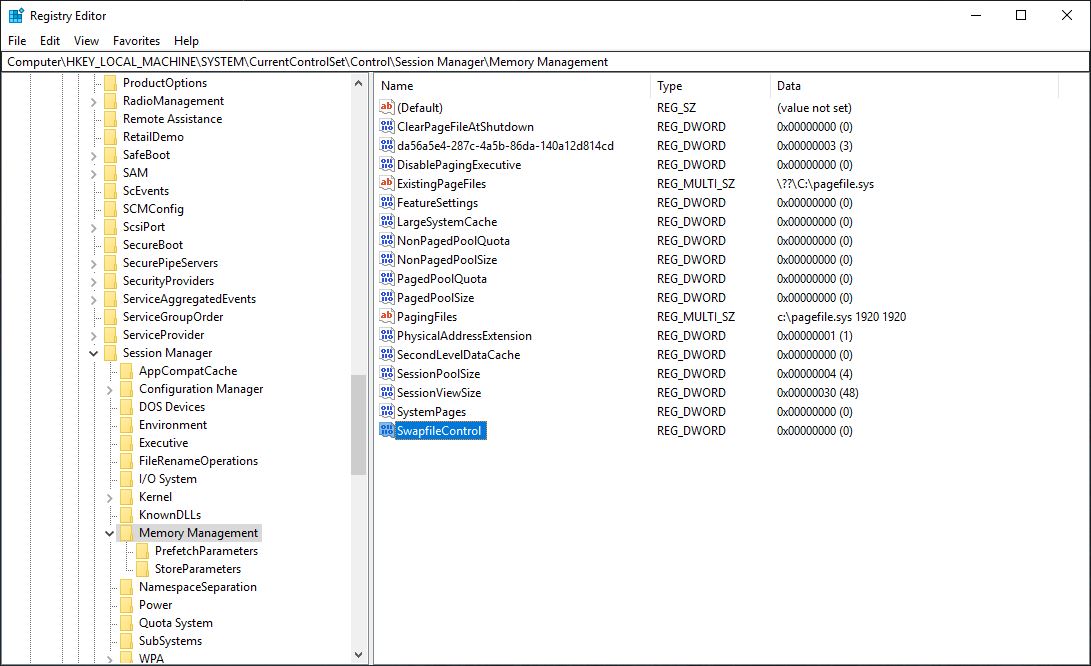
Task: Open the Favorites menu
Action: pos(136,41)
